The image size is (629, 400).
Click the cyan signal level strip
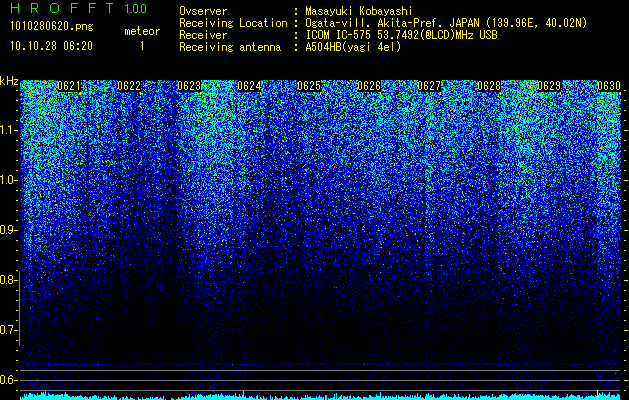point(320,396)
